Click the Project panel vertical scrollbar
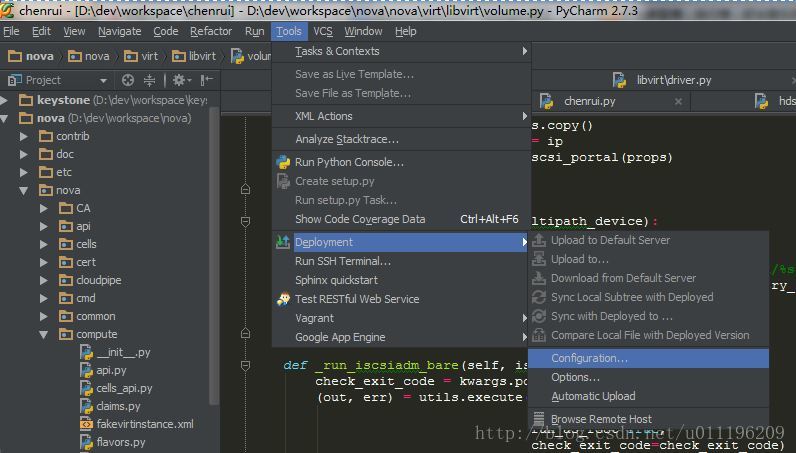The width and height of the screenshot is (796, 453). (x=214, y=256)
